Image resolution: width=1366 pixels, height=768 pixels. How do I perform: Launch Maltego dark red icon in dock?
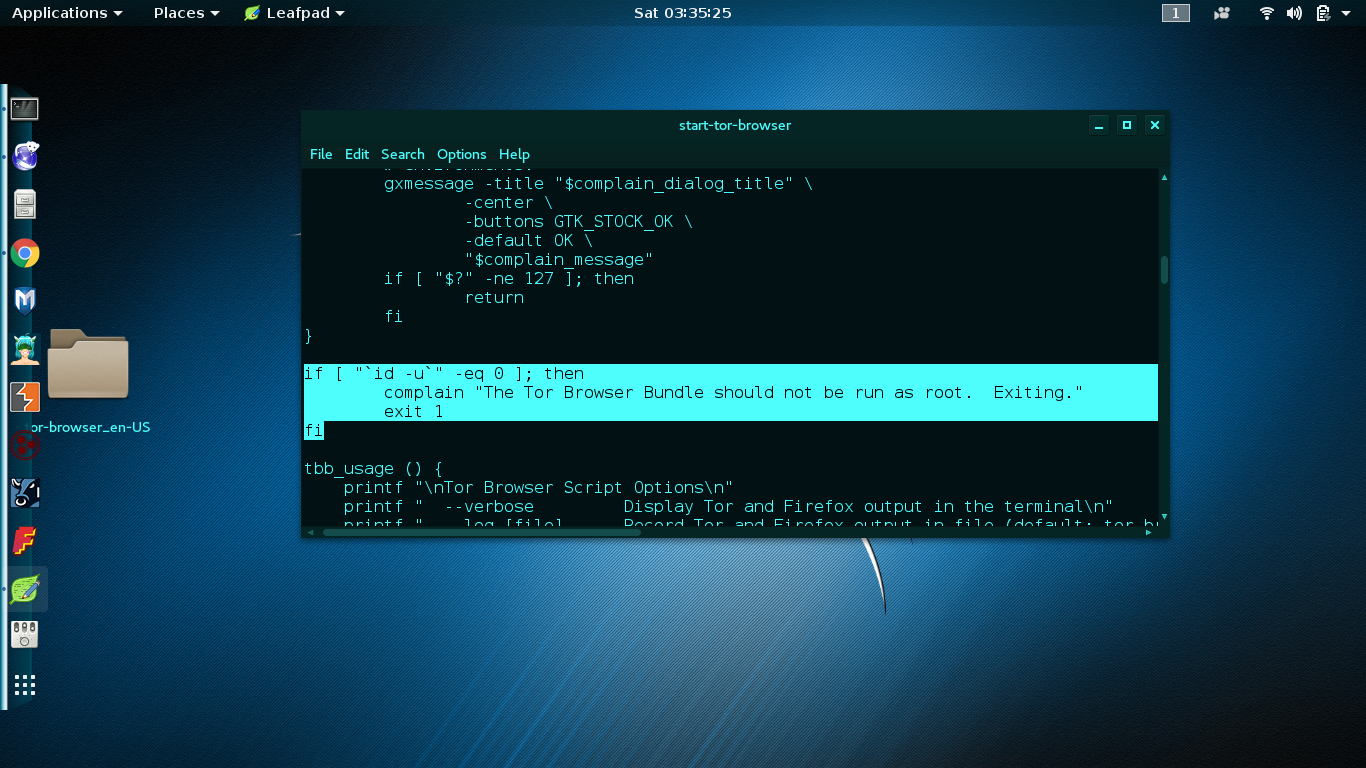click(x=25, y=445)
